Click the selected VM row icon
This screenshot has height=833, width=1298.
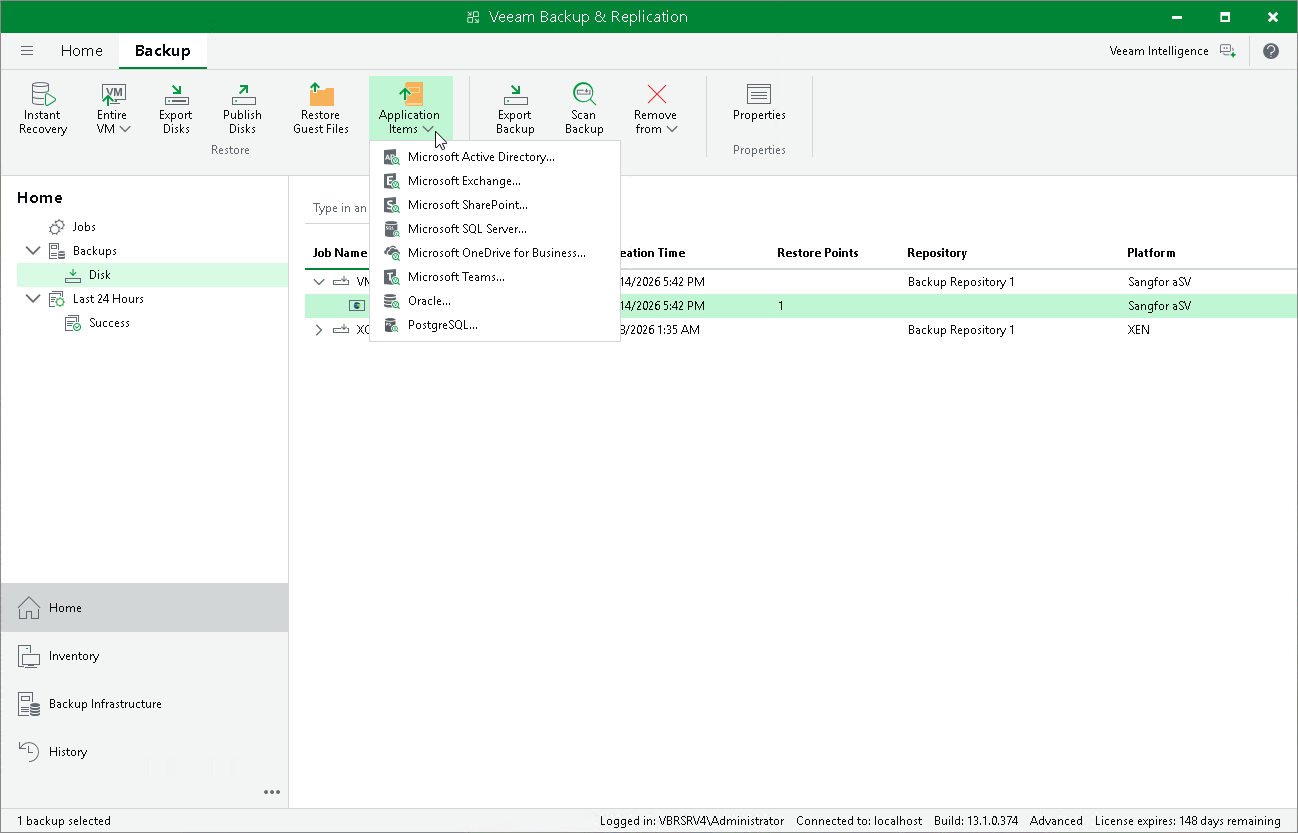point(357,306)
